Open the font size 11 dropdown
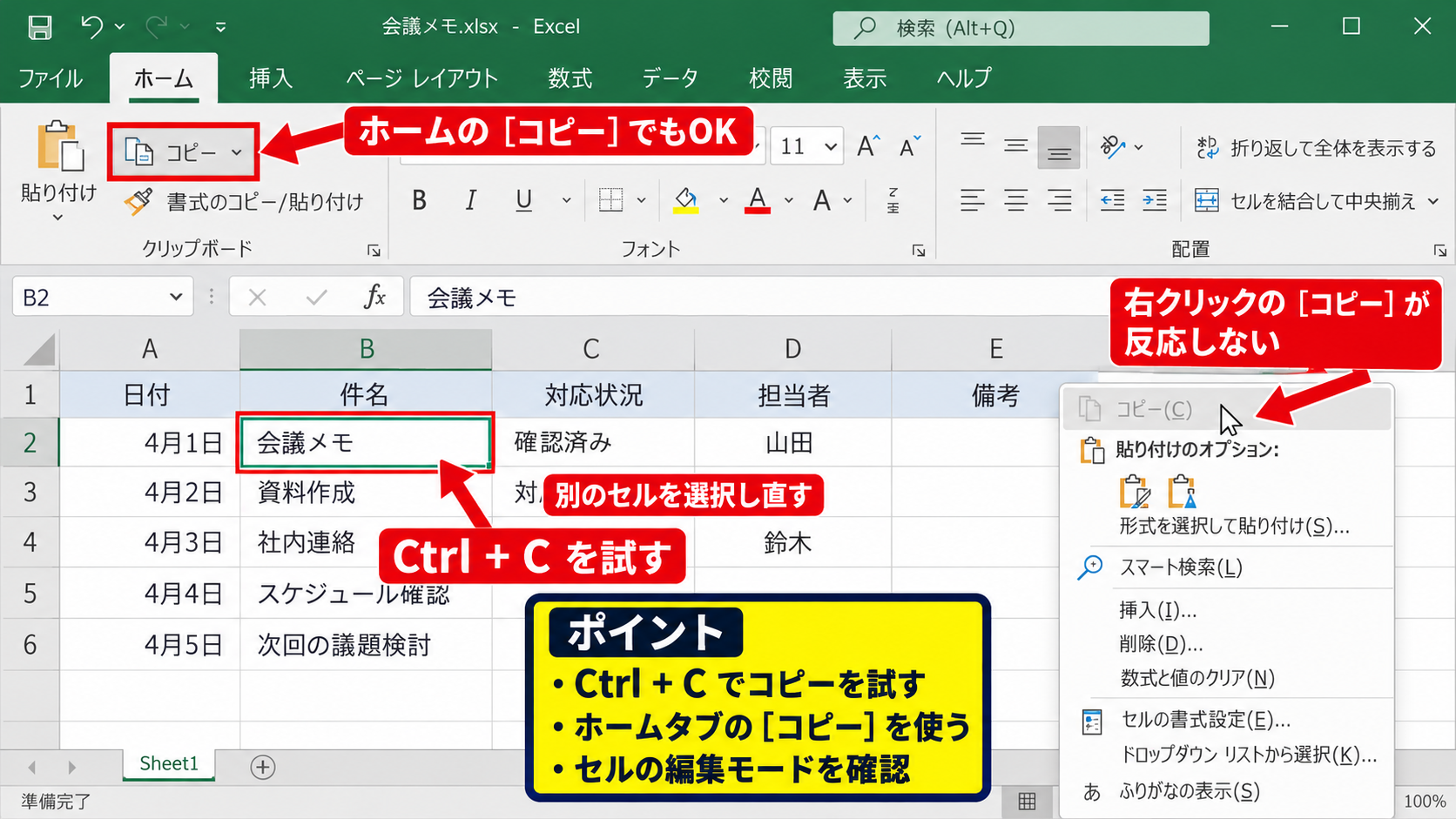 [831, 146]
